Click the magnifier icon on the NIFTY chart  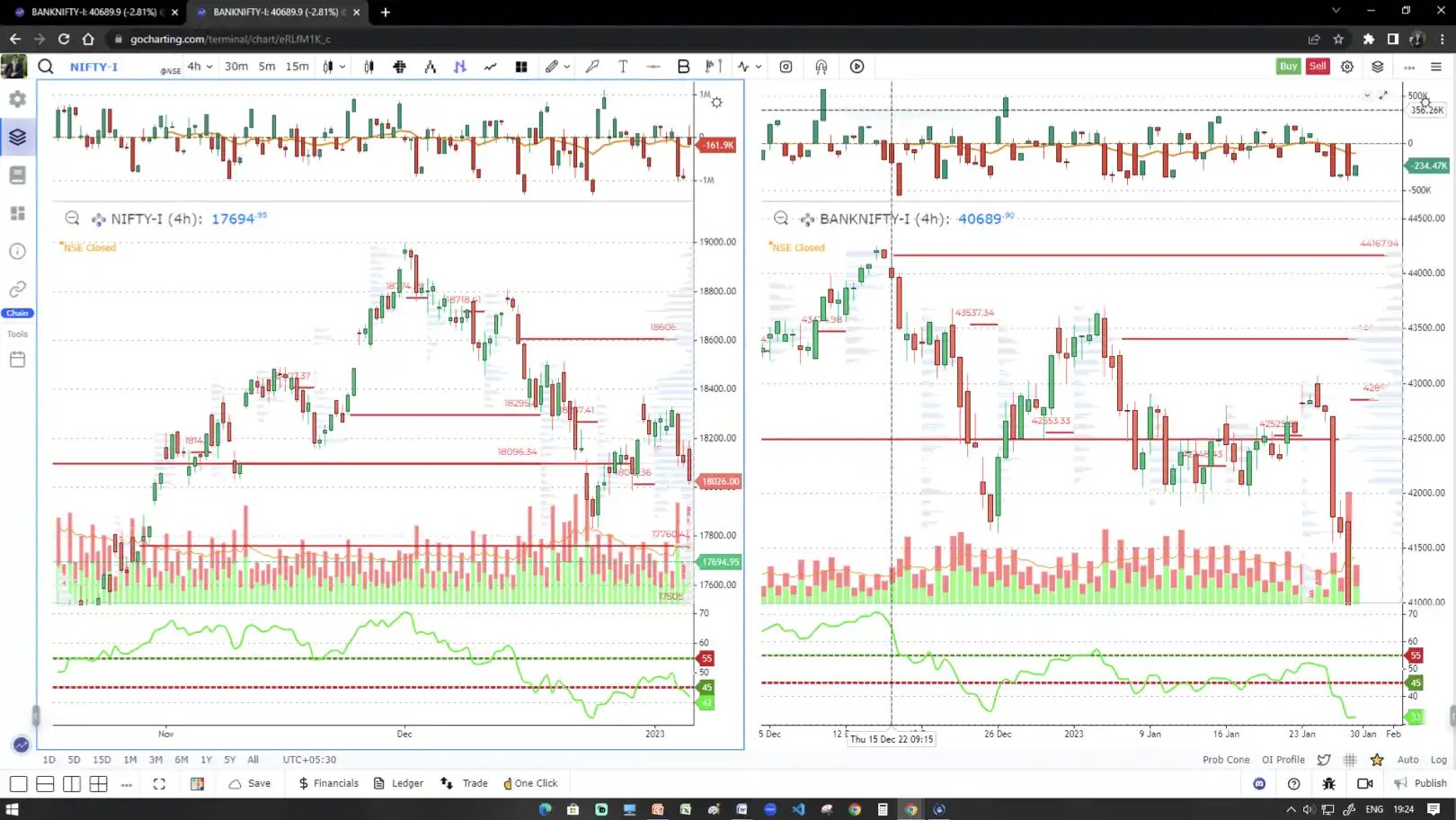pos(72,218)
